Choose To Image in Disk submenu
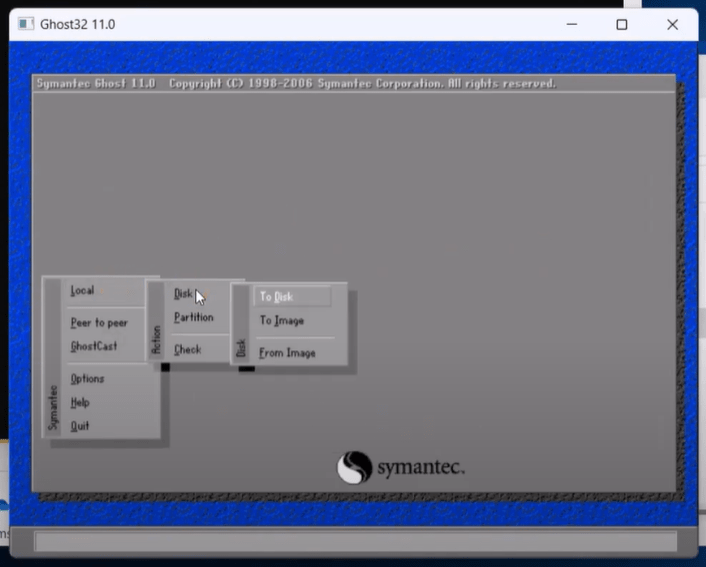Image resolution: width=706 pixels, height=567 pixels. [282, 321]
